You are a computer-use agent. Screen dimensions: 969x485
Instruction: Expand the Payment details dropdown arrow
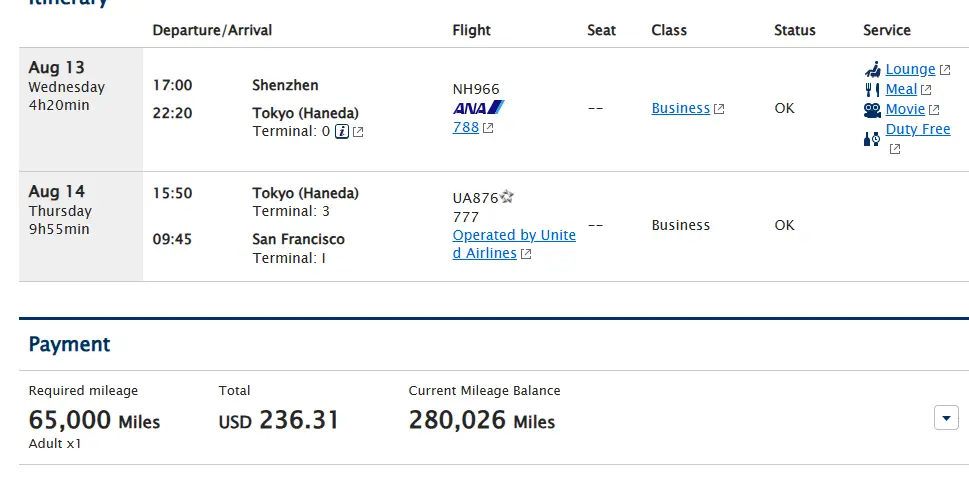coord(946,418)
